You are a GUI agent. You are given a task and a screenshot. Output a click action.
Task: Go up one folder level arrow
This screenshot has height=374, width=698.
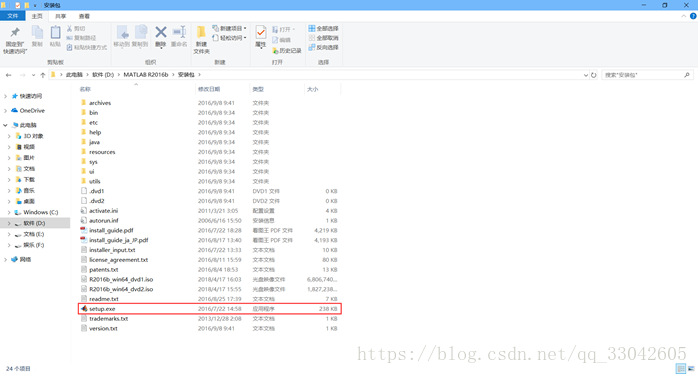pos(43,75)
